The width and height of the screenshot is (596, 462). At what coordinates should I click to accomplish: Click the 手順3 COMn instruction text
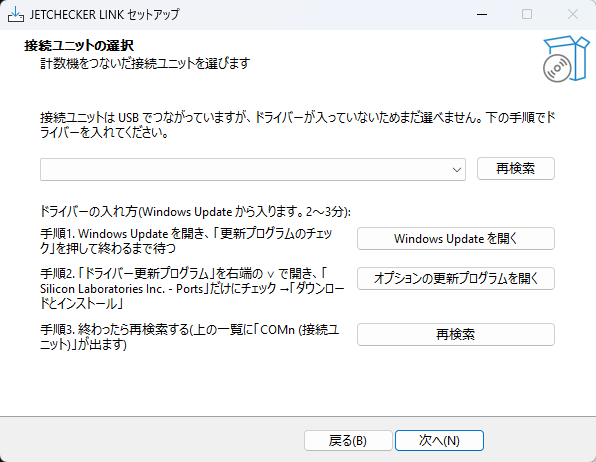coord(190,337)
